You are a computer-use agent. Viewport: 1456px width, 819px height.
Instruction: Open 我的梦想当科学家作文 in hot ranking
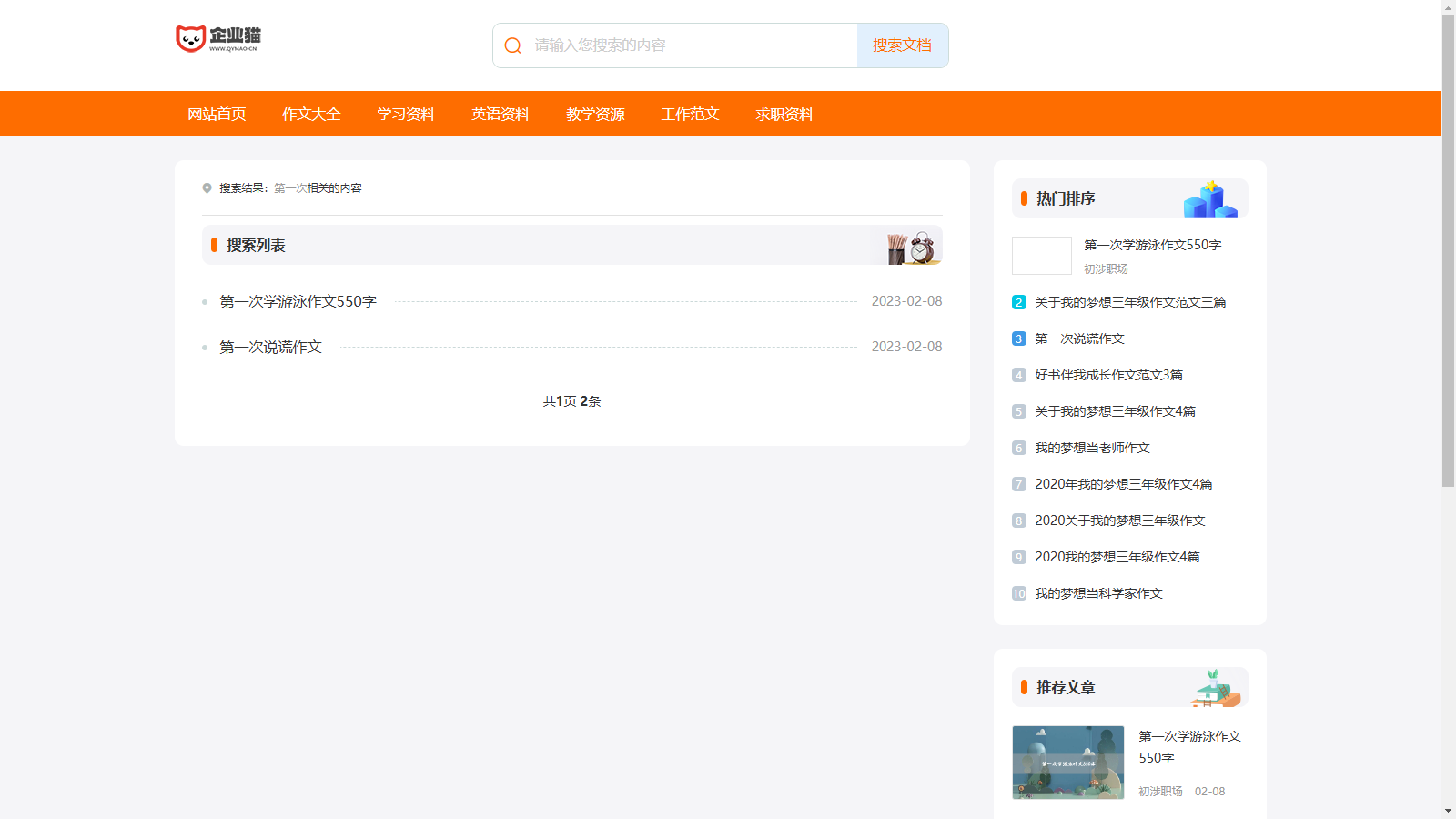coord(1098,593)
